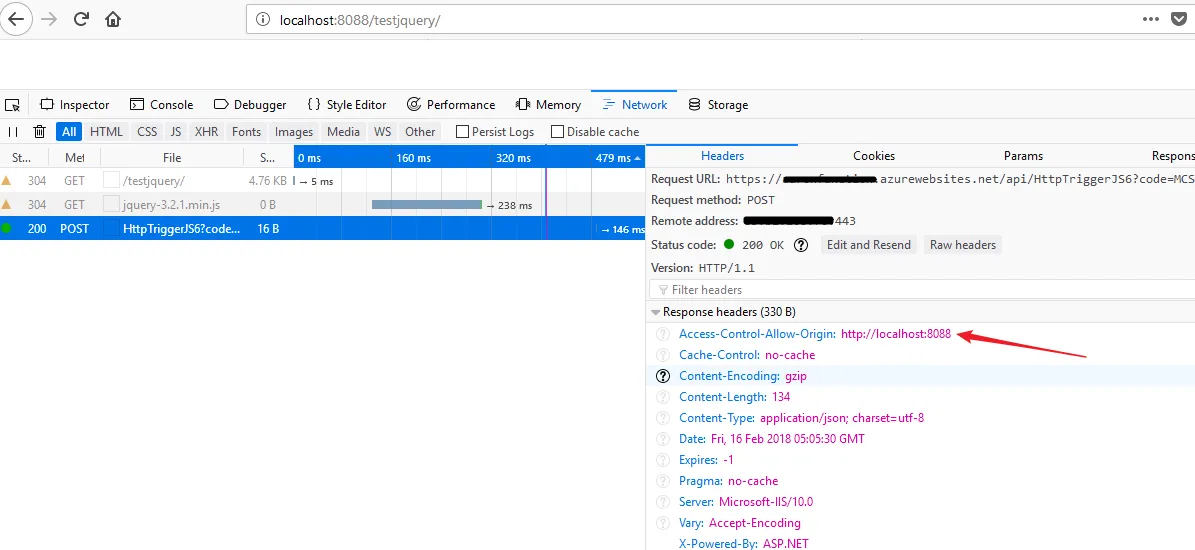Viewport: 1195px width, 550px height.
Task: Select the Network tab
Action: pyautogui.click(x=634, y=105)
